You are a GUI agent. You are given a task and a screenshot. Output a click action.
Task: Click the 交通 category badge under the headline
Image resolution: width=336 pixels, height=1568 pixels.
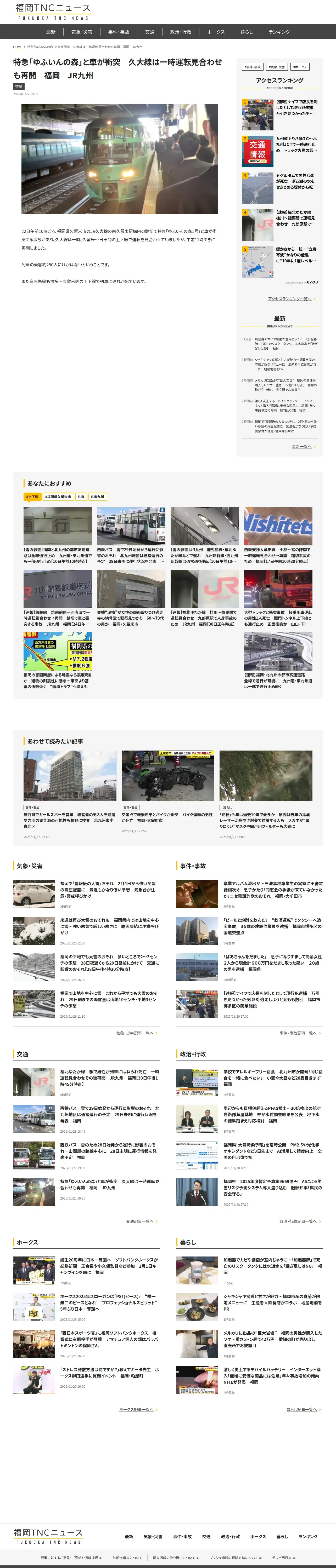tap(19, 87)
